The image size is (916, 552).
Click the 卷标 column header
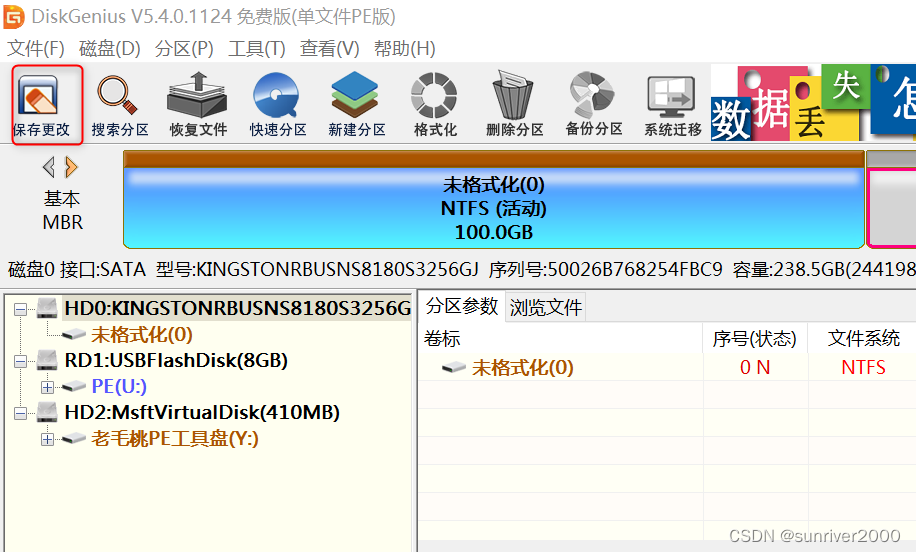coord(561,338)
